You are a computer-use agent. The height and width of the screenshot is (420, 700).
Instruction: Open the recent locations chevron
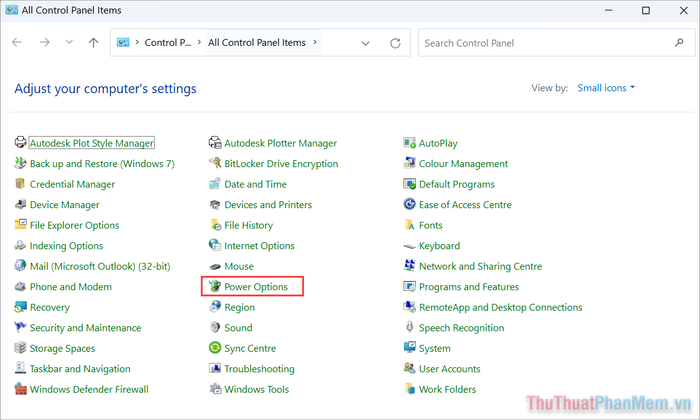tap(69, 42)
